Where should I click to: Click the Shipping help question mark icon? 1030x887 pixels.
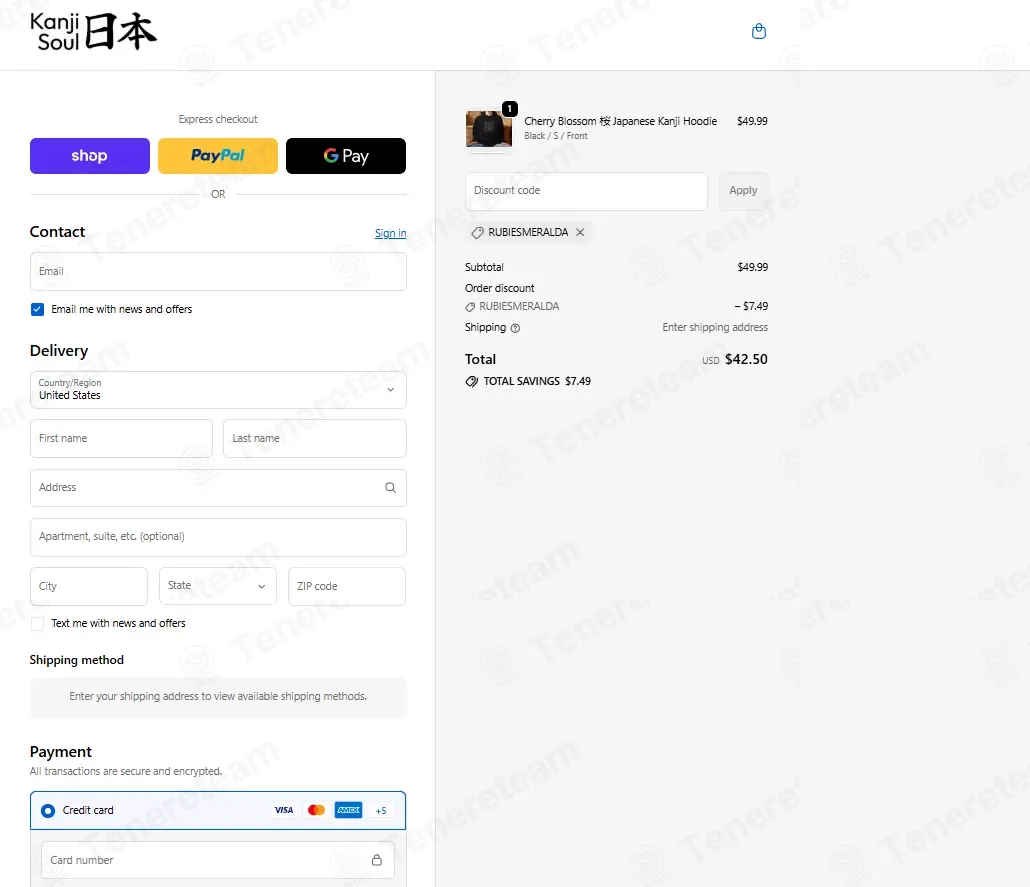click(x=515, y=328)
